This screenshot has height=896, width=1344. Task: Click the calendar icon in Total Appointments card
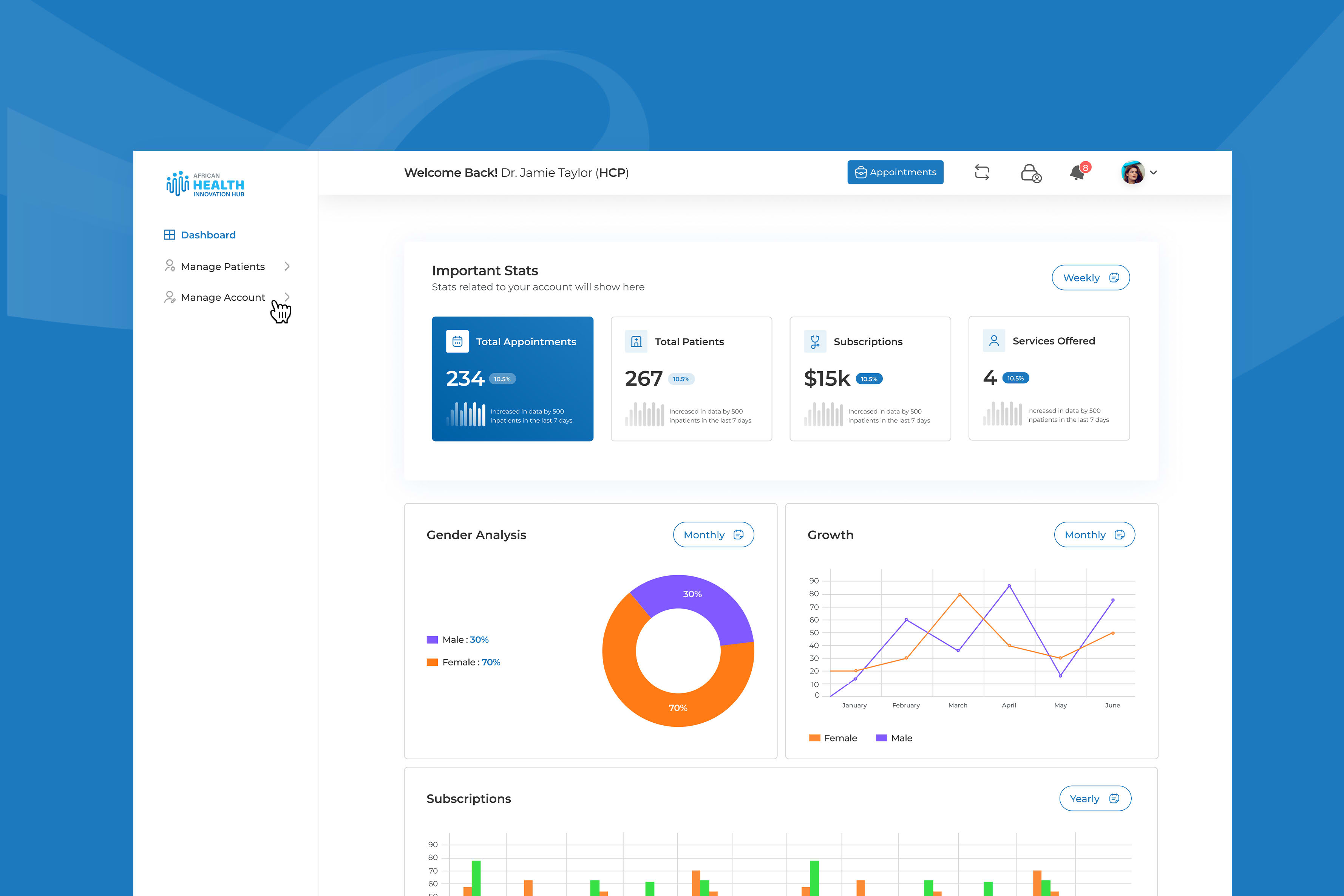(457, 342)
